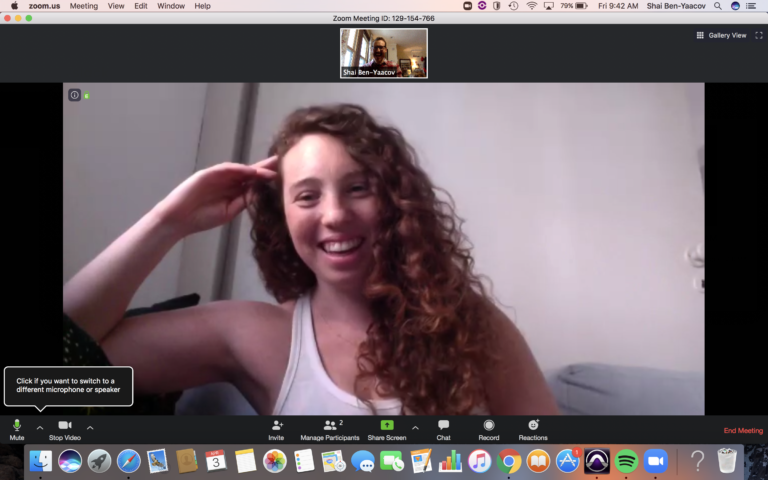768x480 pixels.
Task: Expand the audio options arrow beside Mute
Action: 40,428
